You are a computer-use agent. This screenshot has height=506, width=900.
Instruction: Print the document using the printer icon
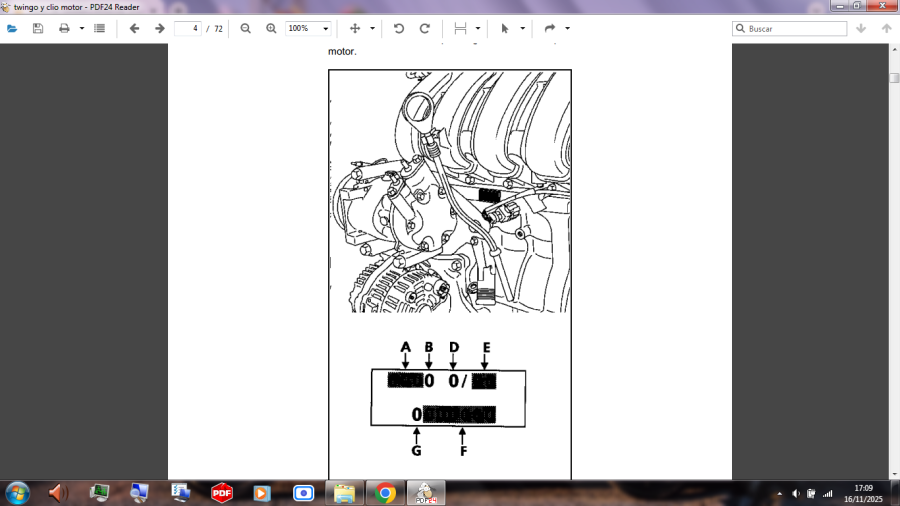[65, 29]
